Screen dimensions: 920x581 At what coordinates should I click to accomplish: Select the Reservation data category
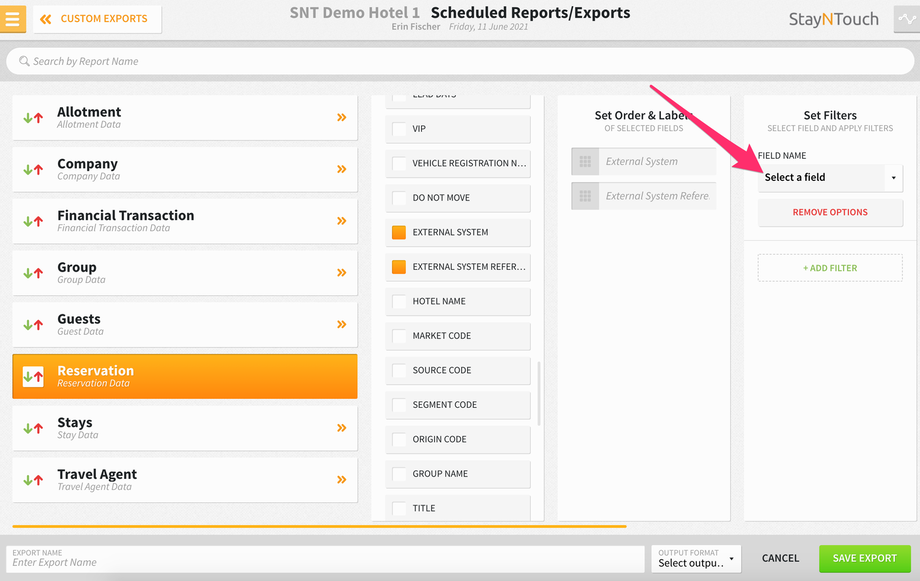pos(185,376)
